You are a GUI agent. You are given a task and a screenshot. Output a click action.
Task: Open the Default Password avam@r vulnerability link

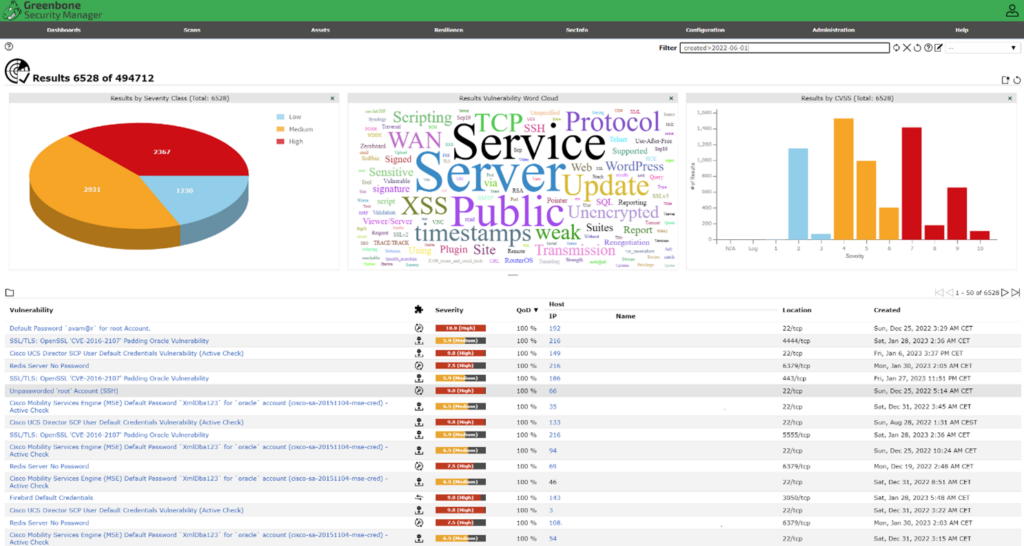tap(80, 329)
